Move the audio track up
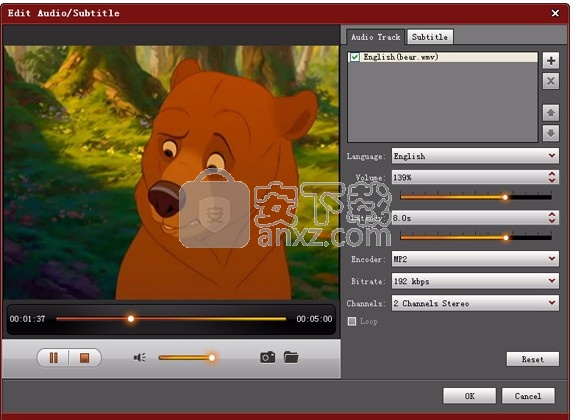The image size is (574, 420). (x=551, y=112)
